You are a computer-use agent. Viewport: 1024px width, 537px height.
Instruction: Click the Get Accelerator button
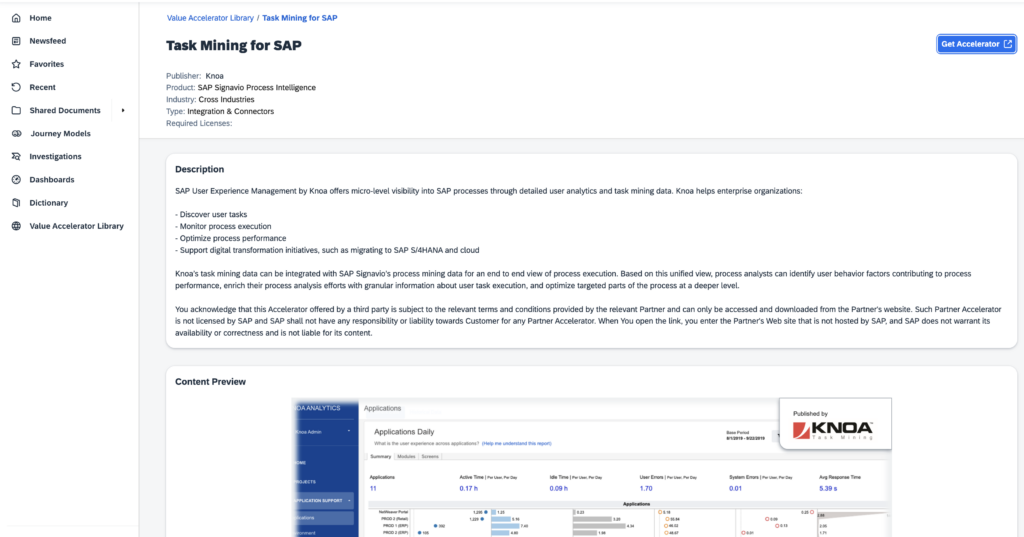pos(976,44)
